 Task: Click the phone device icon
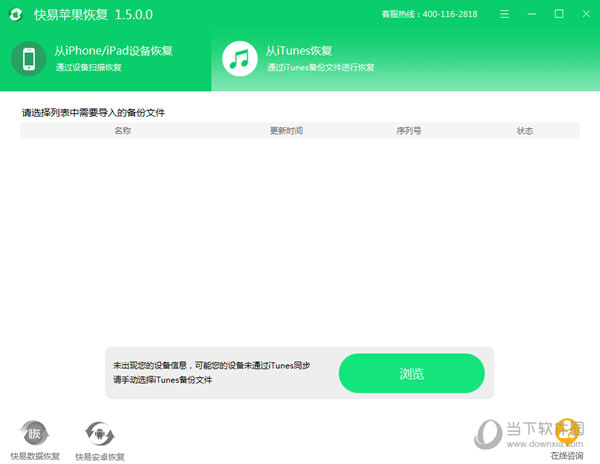click(29, 59)
